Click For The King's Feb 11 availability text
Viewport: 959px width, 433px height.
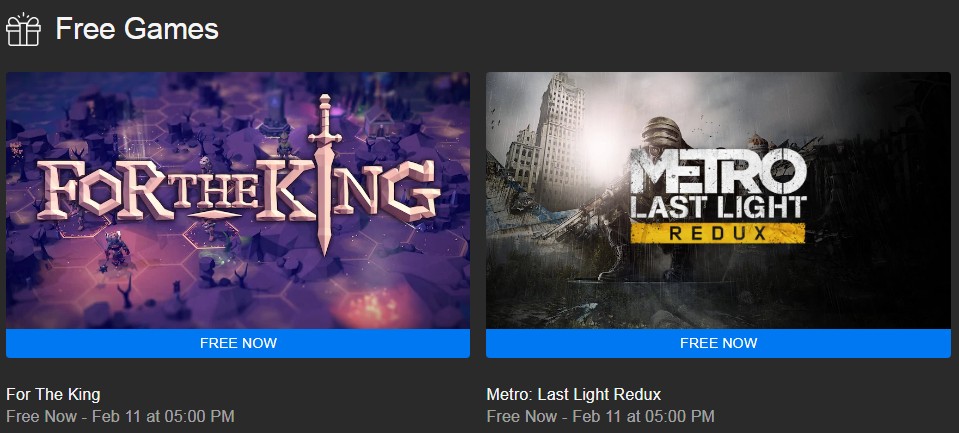[120, 416]
